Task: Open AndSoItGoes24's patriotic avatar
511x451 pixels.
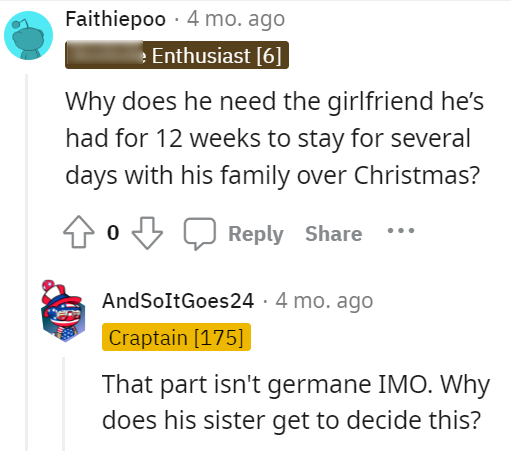Action: 63,311
